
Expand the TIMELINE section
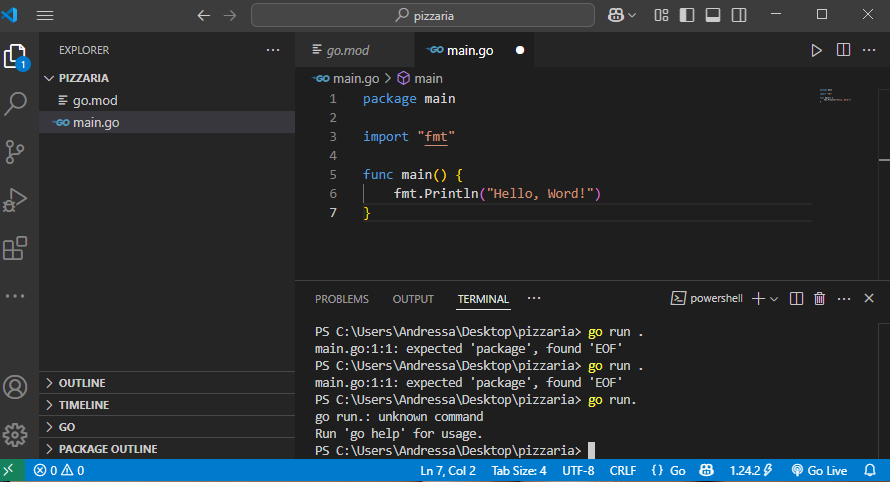pos(83,405)
